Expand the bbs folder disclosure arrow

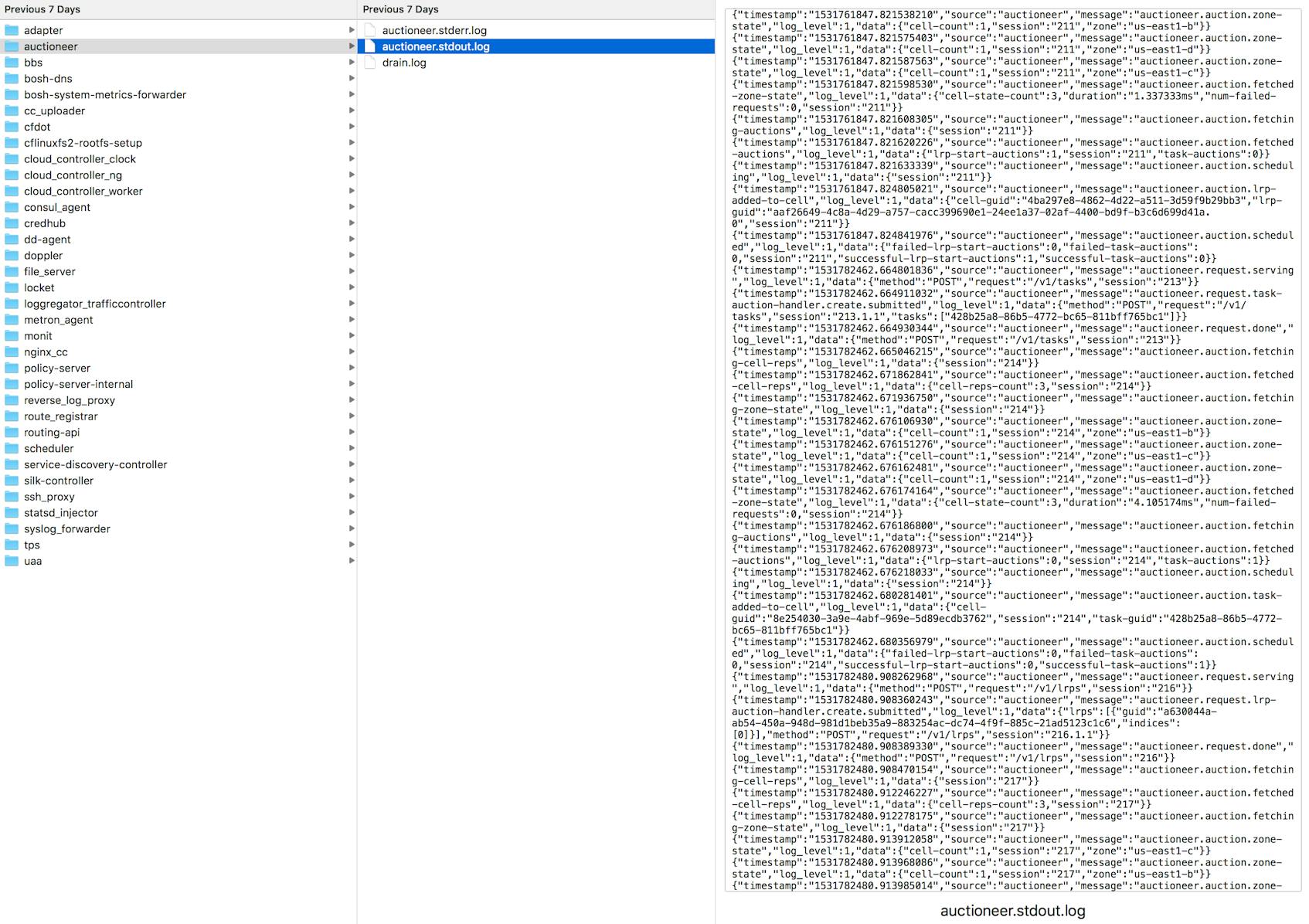tap(352, 63)
